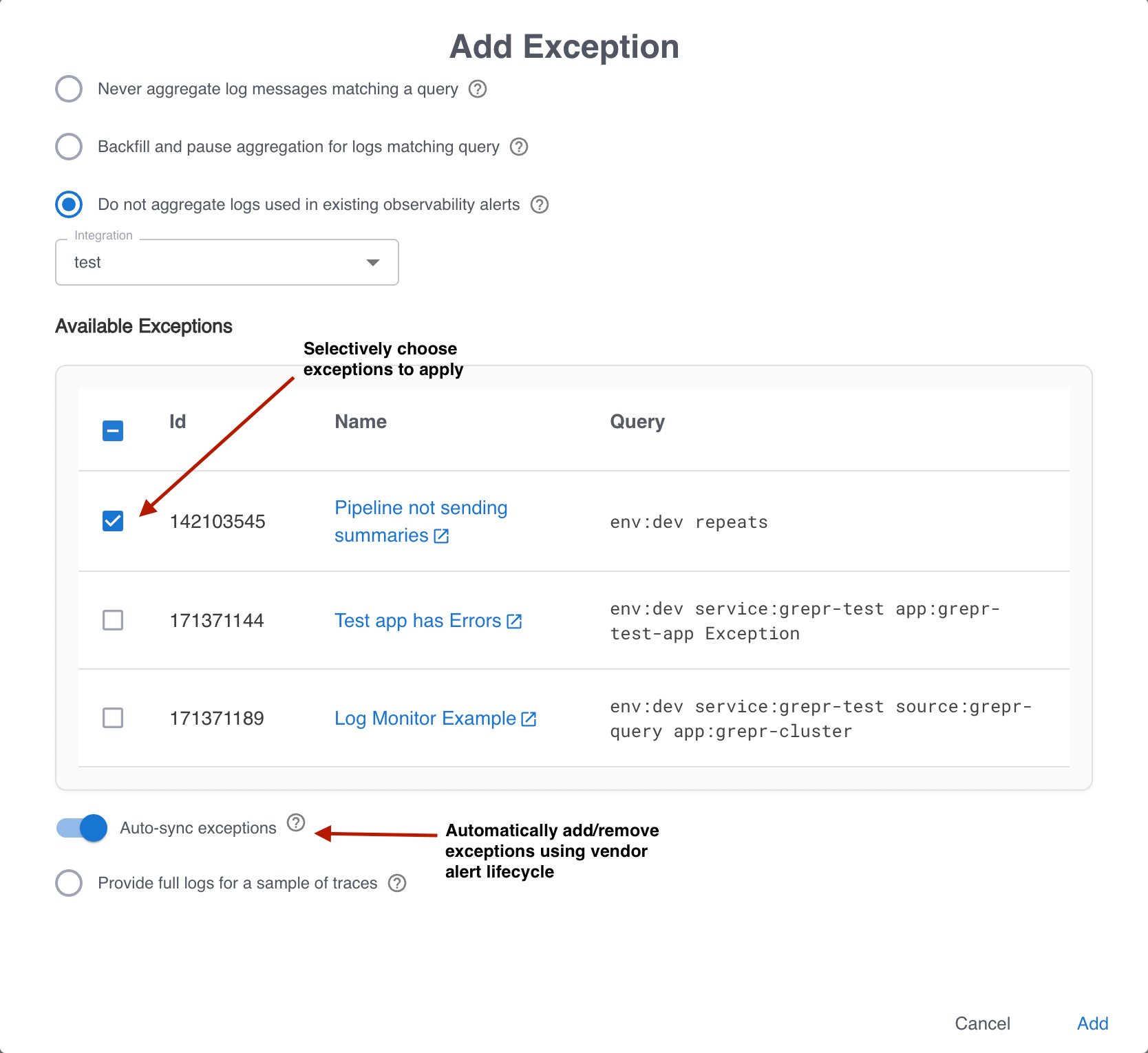Click query 'env:dev service:grepr-test app:grepr-test-app Exception'
Image resolution: width=1148 pixels, height=1053 pixels.
coord(805,621)
